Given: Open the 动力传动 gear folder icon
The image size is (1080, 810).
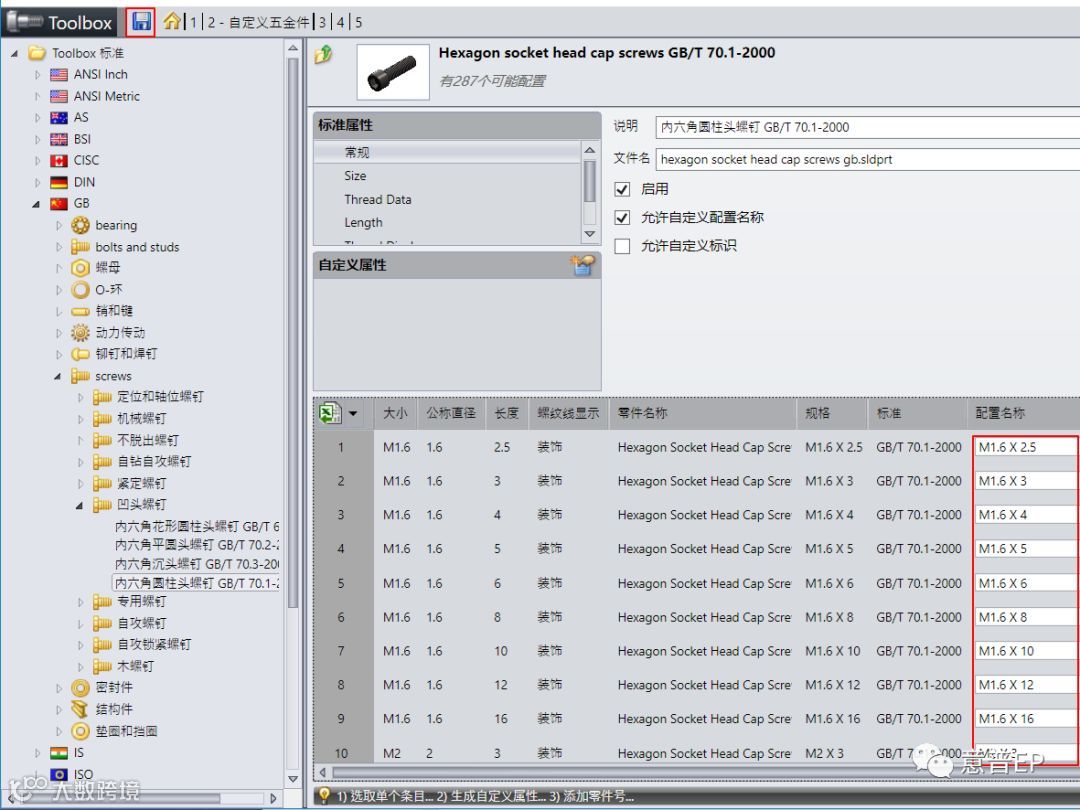Looking at the screenshot, I should (x=81, y=333).
